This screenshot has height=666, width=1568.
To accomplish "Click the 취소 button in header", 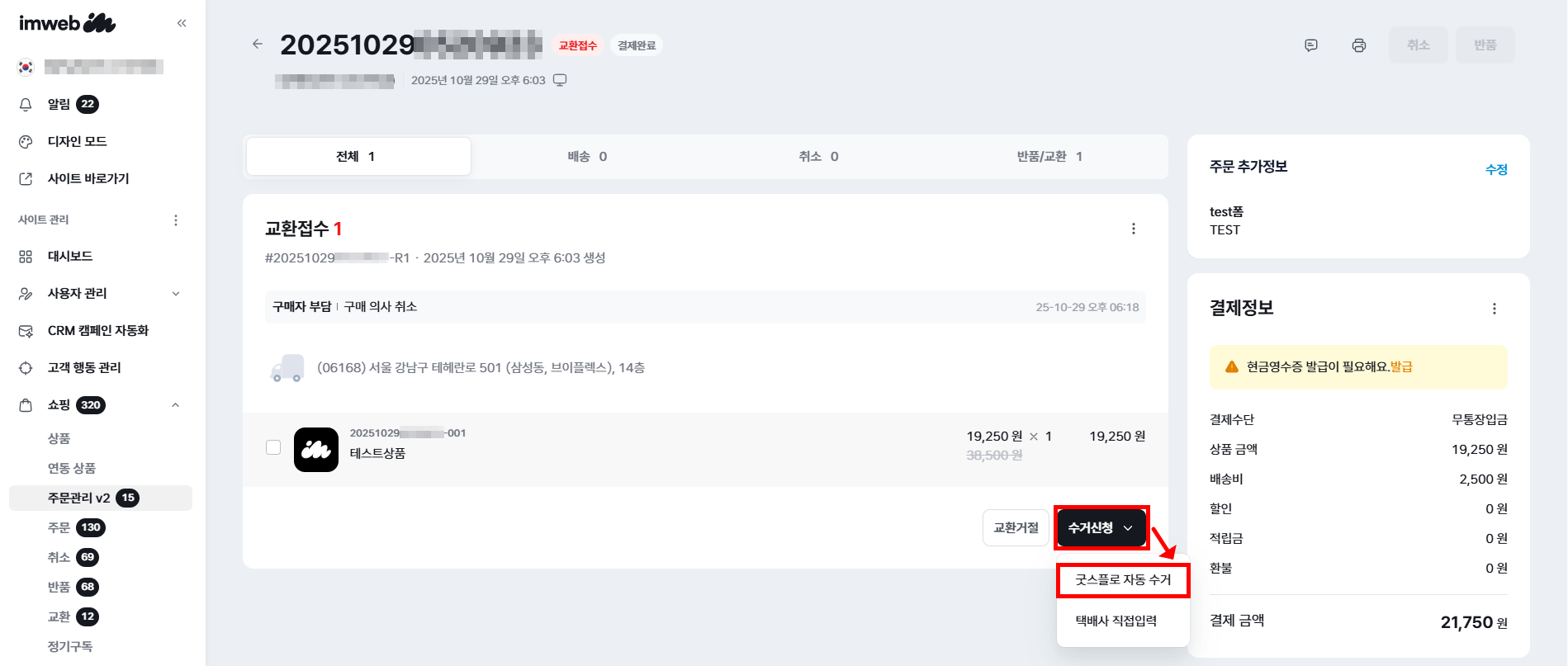I will click(1418, 45).
